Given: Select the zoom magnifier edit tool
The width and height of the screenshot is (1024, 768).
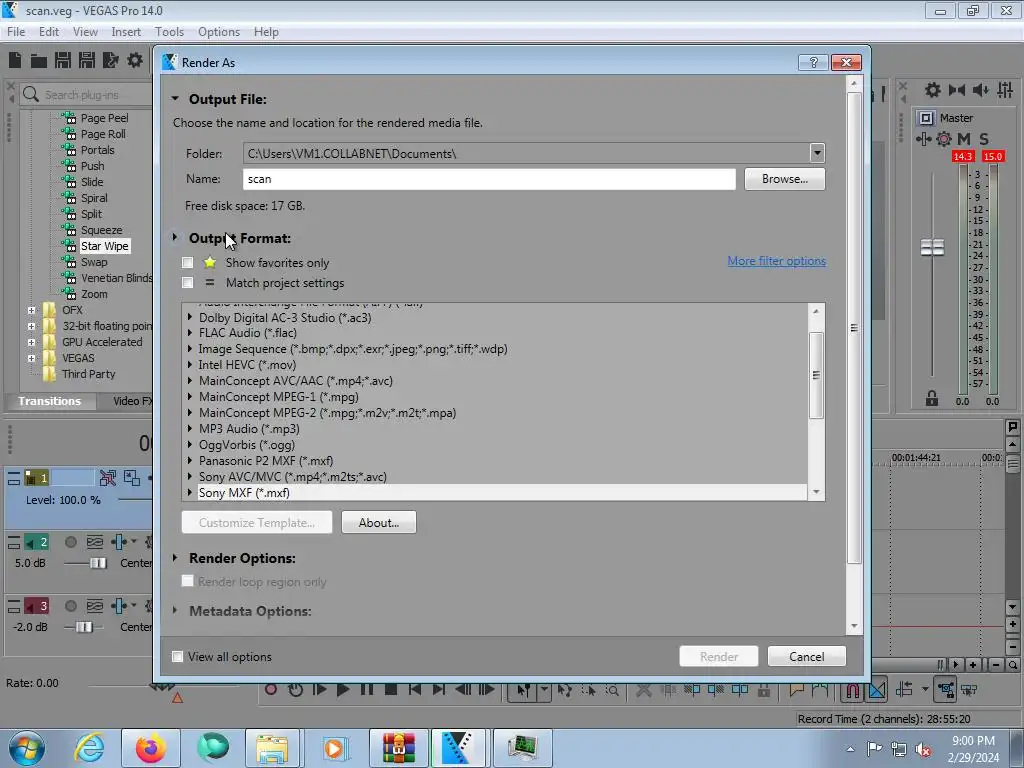Looking at the screenshot, I should pos(612,690).
